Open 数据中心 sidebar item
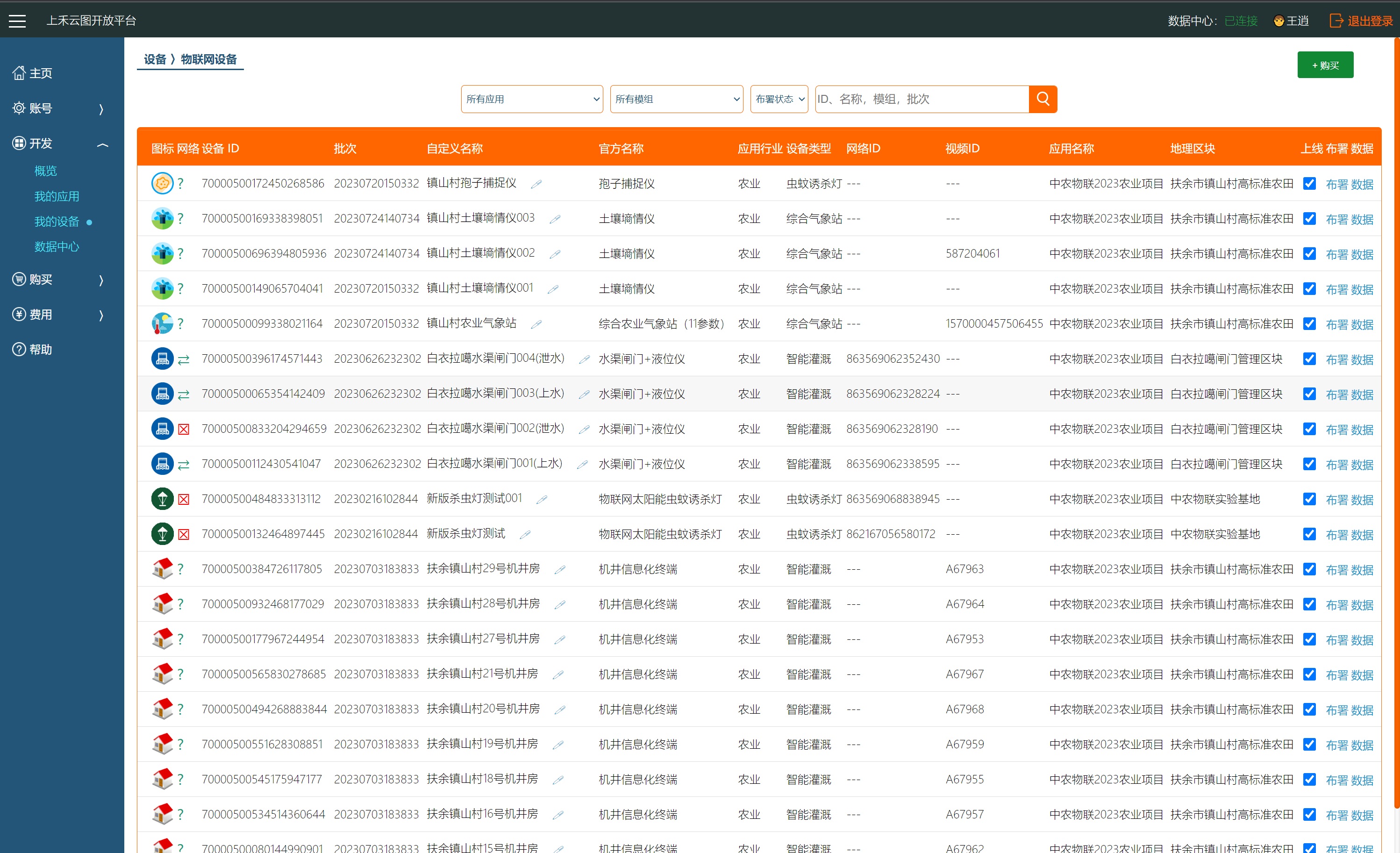This screenshot has width=1400, height=853. tap(57, 246)
